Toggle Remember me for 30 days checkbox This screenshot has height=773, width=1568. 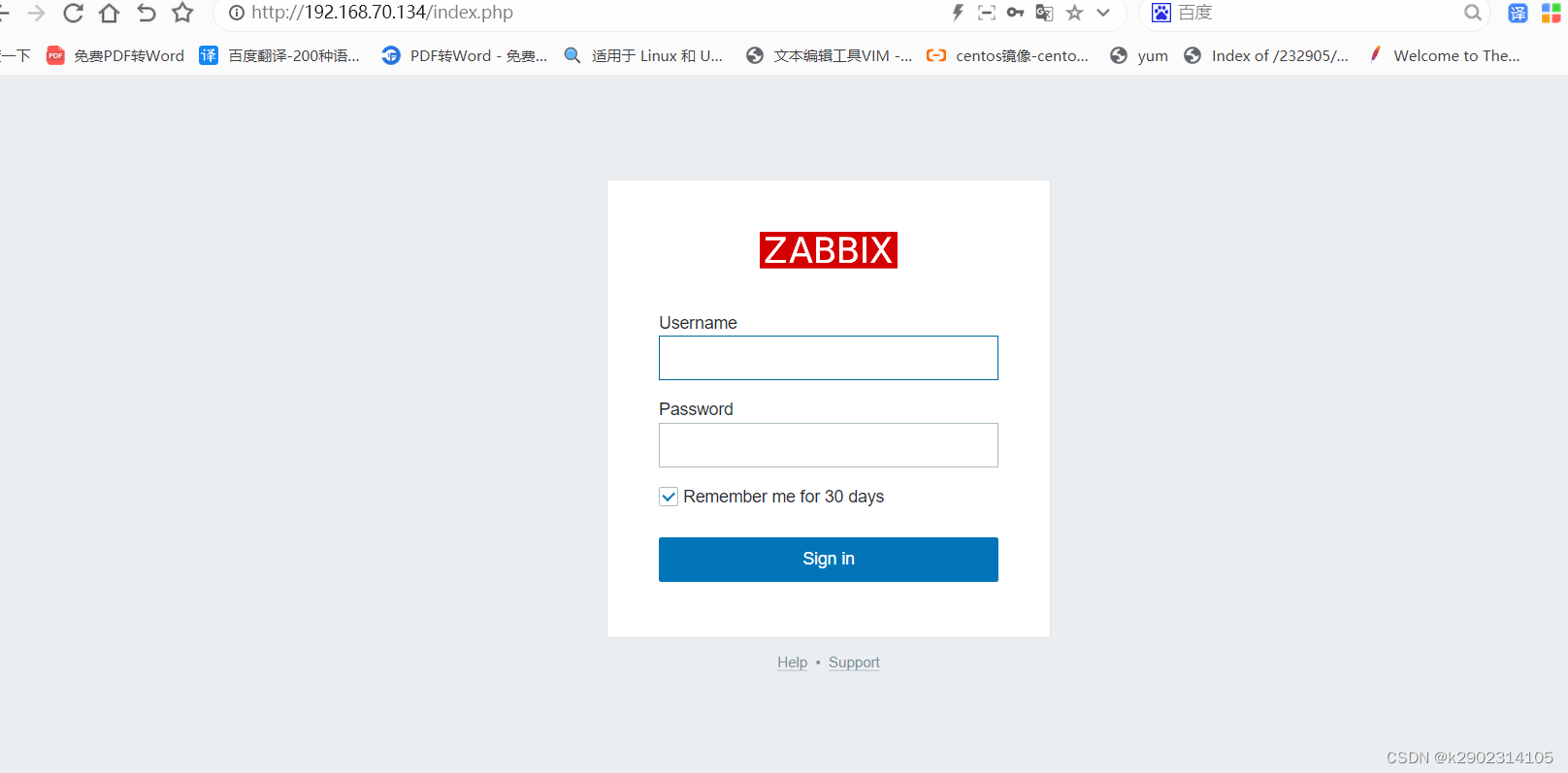(x=669, y=497)
